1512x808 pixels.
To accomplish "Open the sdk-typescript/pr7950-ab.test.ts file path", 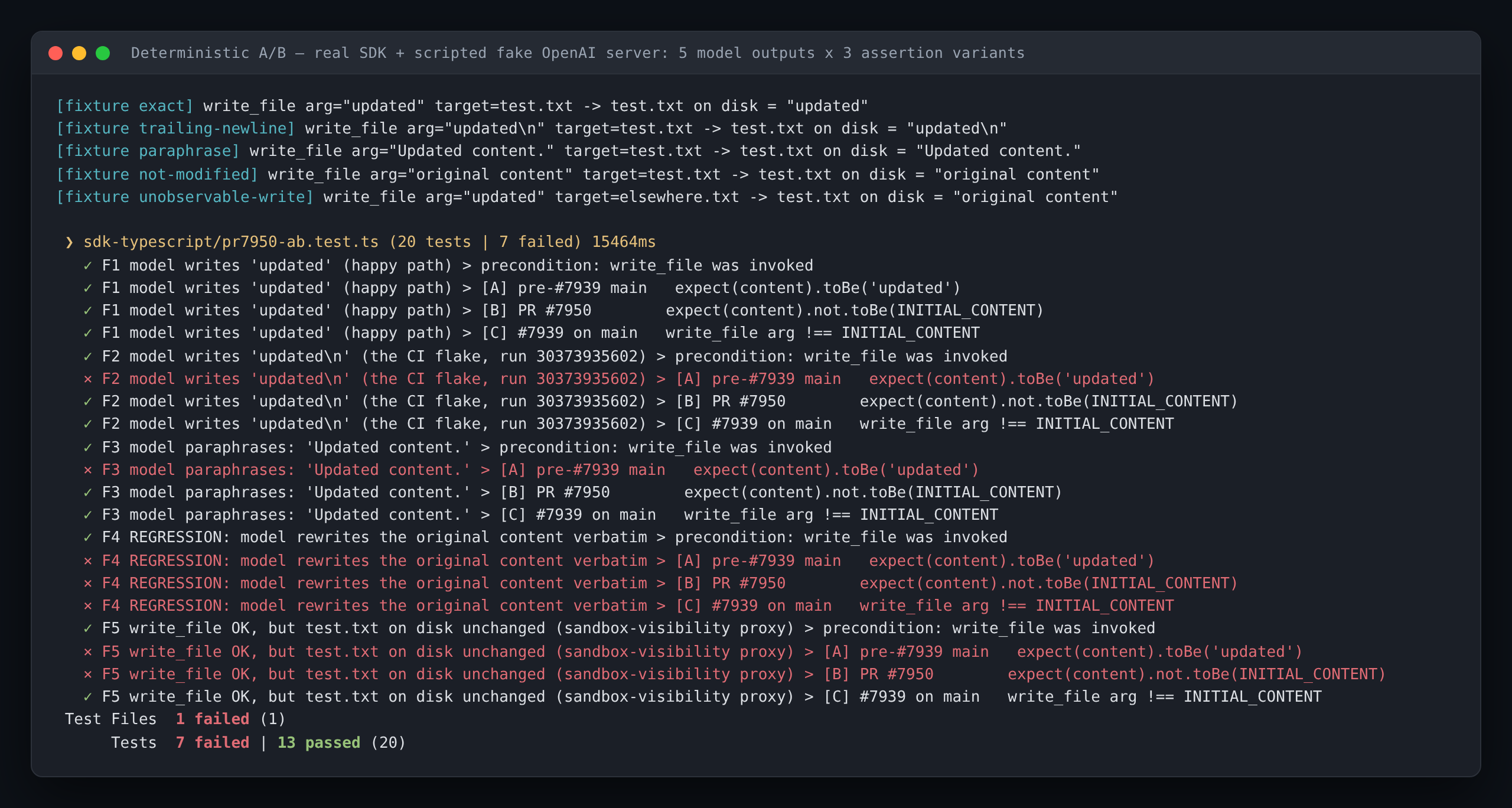I will click(x=231, y=242).
